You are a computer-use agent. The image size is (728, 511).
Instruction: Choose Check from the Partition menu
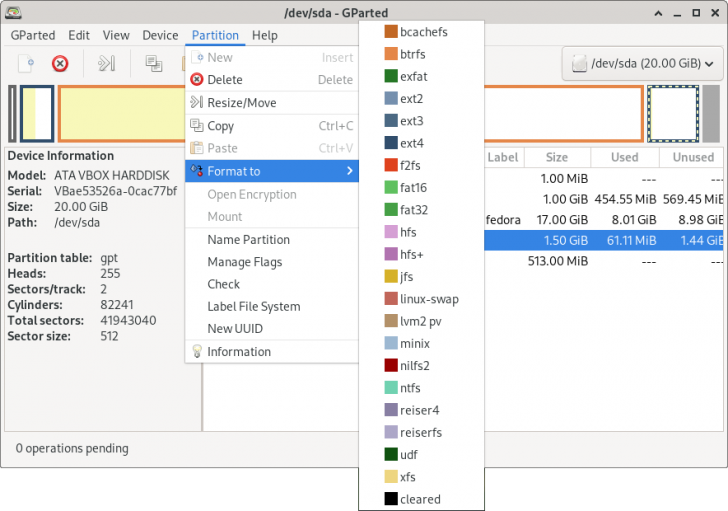(272, 284)
